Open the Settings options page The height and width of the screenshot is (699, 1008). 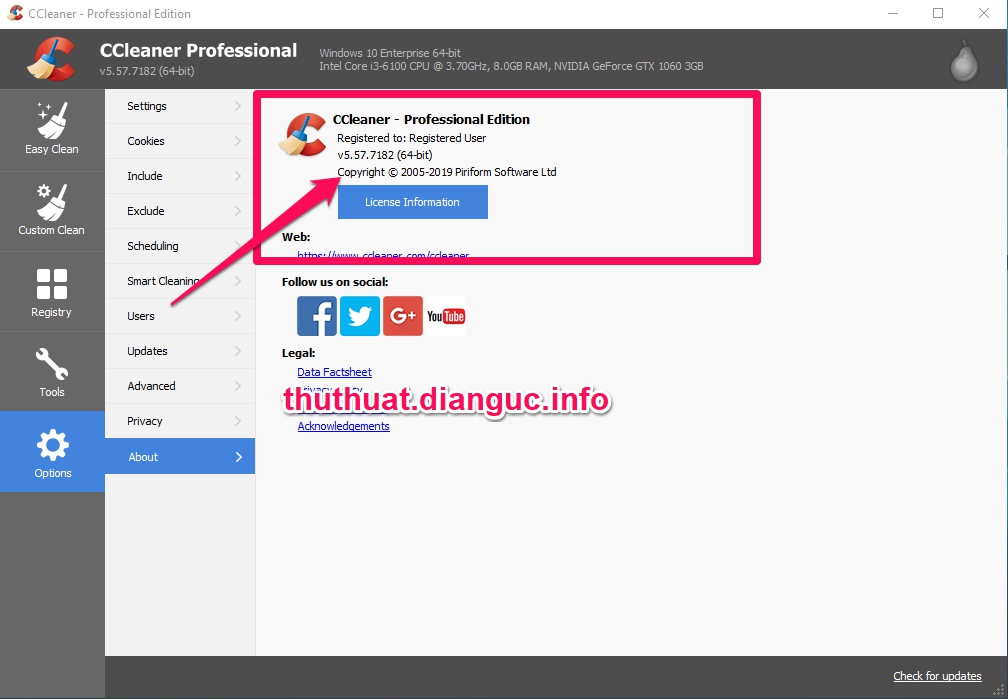click(x=180, y=106)
